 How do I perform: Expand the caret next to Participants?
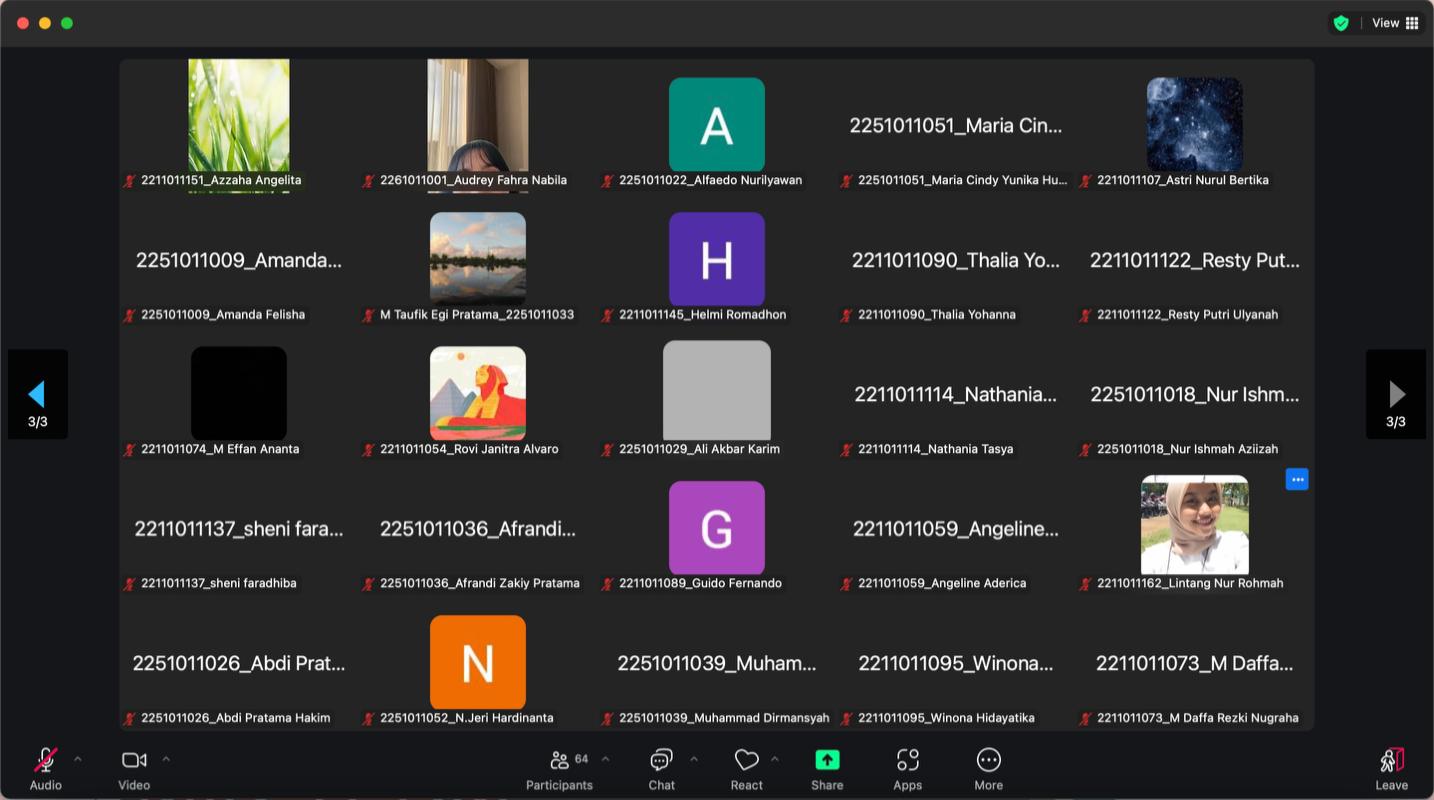point(605,759)
